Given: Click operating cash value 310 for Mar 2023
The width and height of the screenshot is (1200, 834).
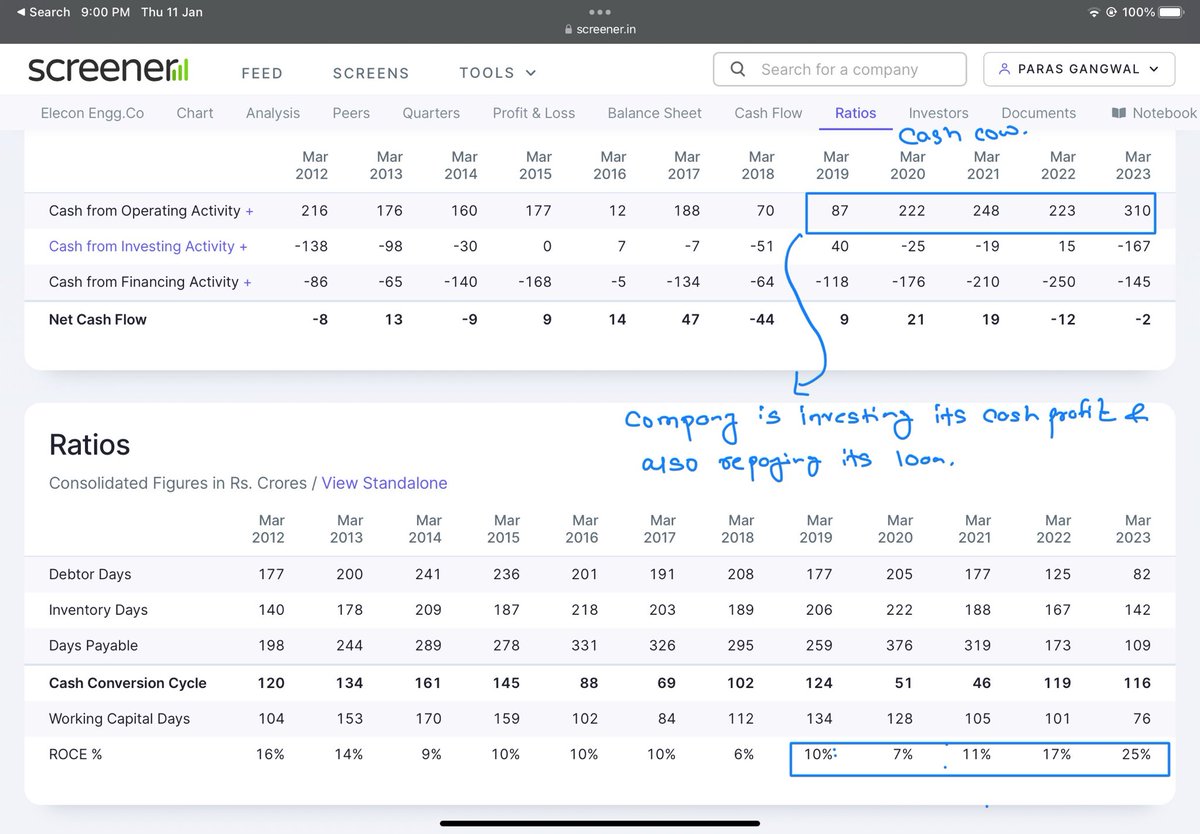Looking at the screenshot, I should [x=1136, y=211].
